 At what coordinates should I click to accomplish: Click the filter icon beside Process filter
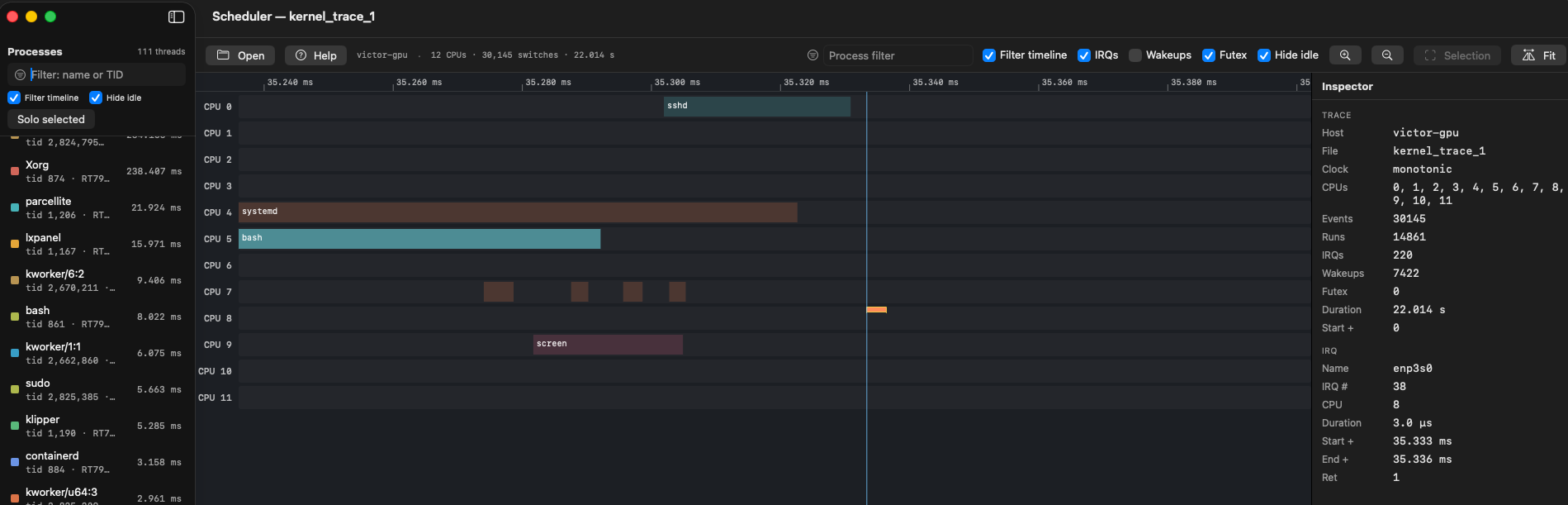(x=812, y=55)
